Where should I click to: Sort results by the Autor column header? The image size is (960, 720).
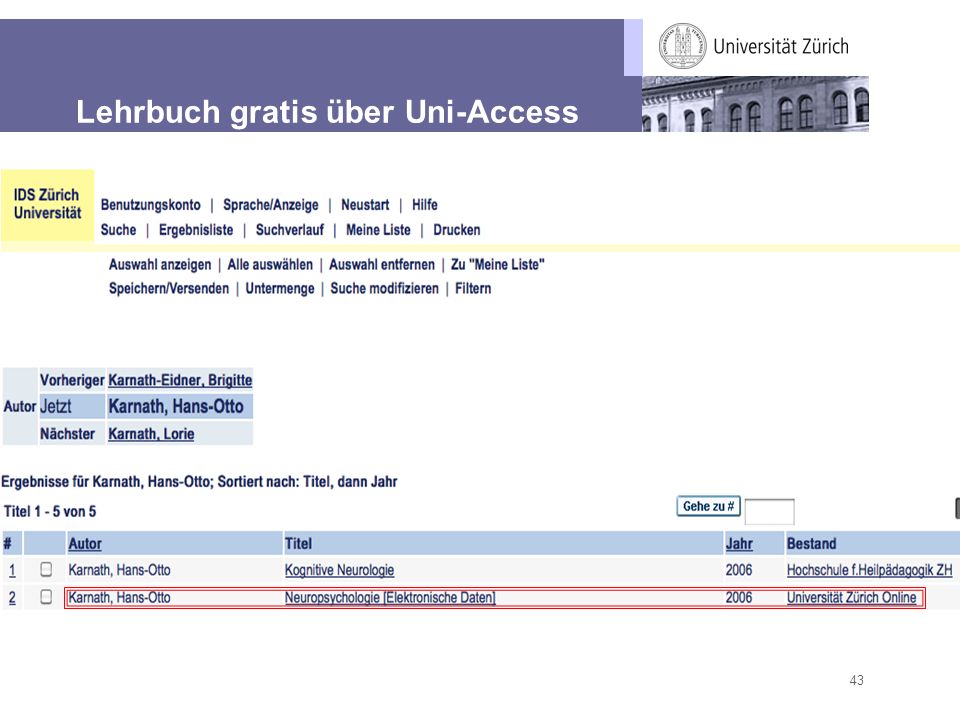(x=84, y=544)
